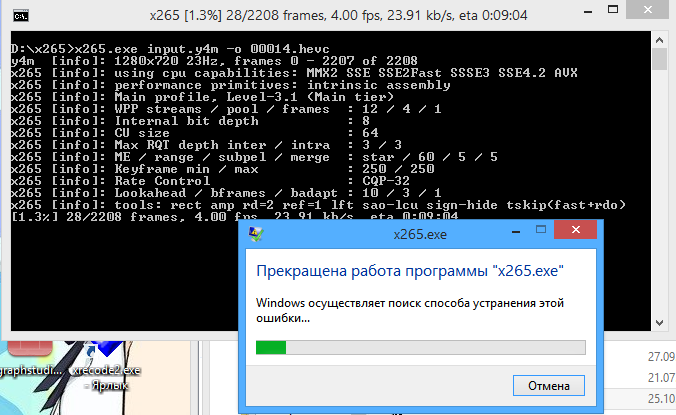The height and width of the screenshot is (415, 676).
Task: Click the console scrollbar up arrow
Action: point(659,40)
